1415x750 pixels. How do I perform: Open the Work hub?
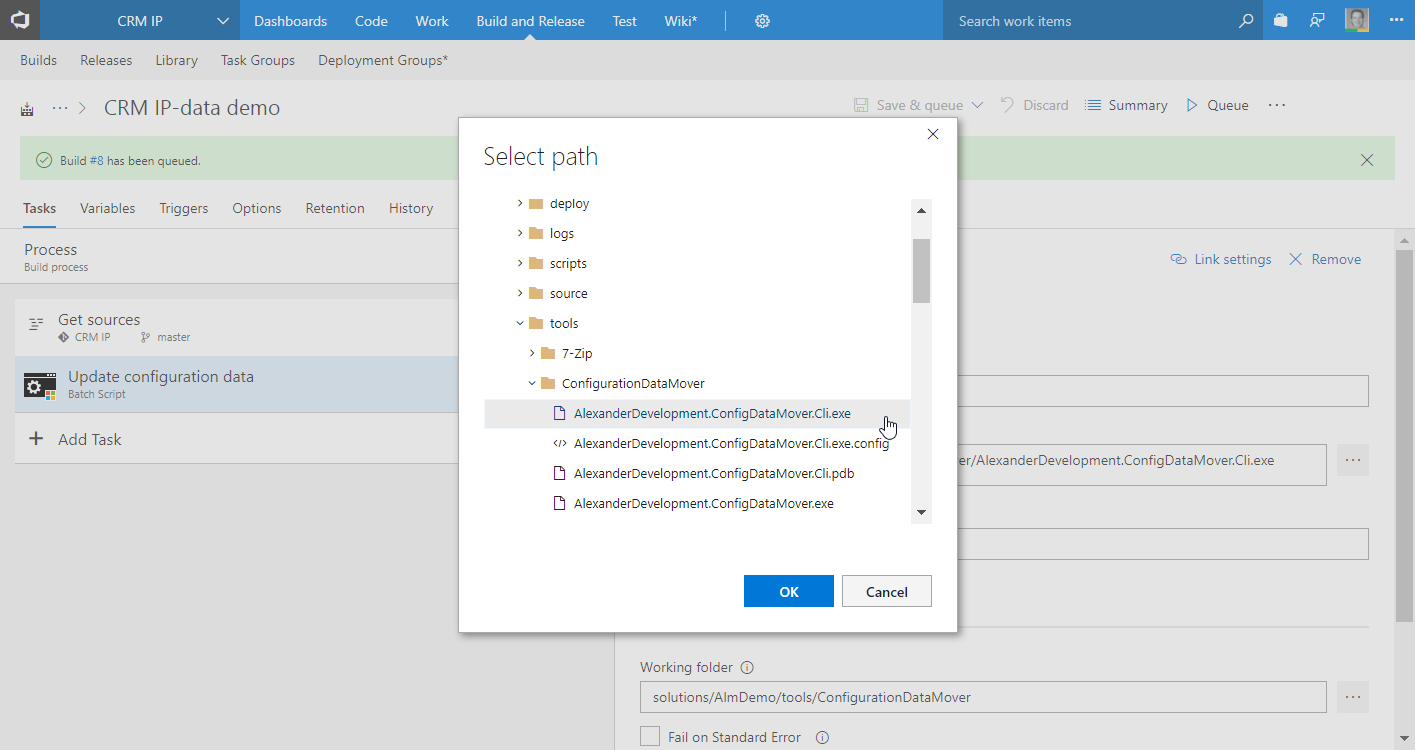point(432,21)
